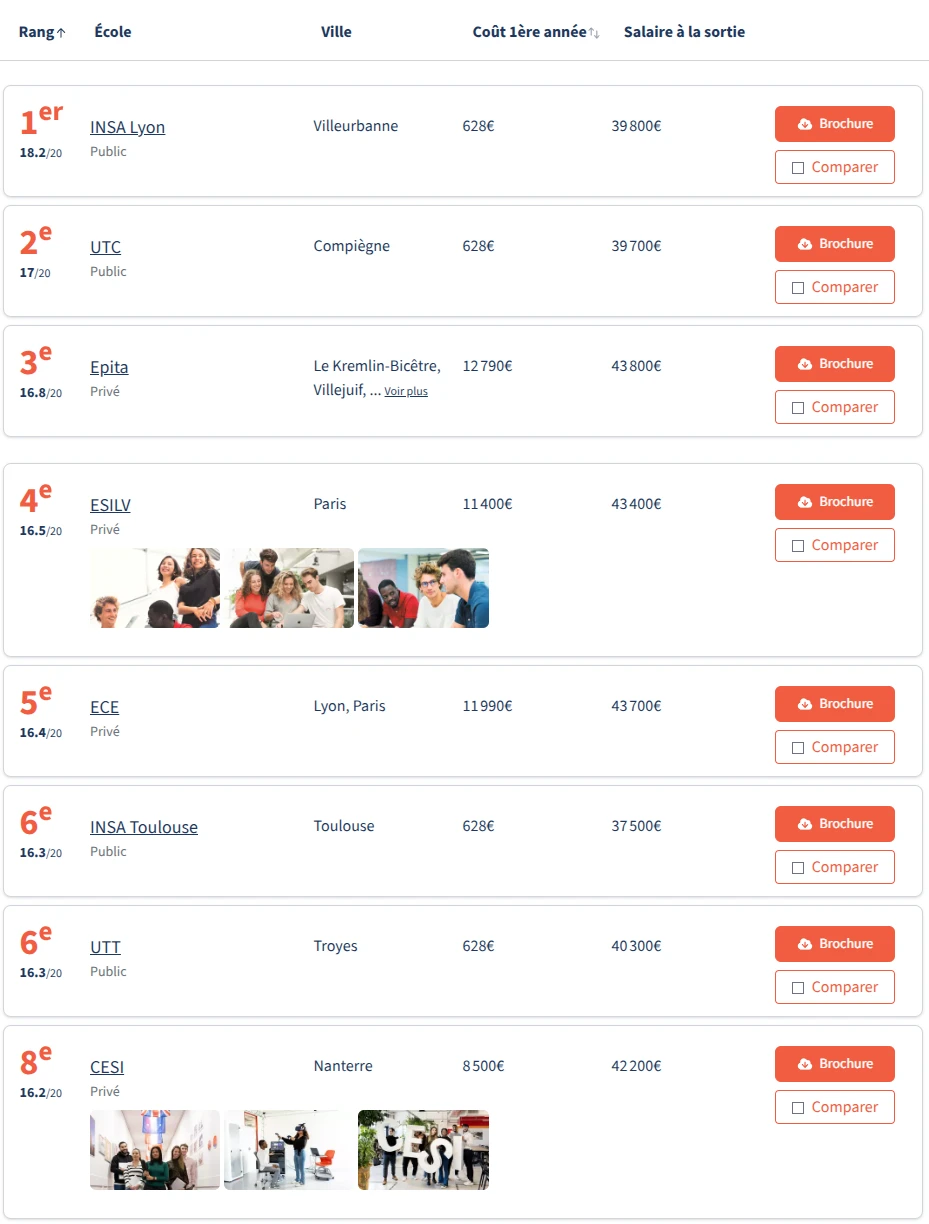Click download icon in UTT Brochure button

pyautogui.click(x=805, y=944)
